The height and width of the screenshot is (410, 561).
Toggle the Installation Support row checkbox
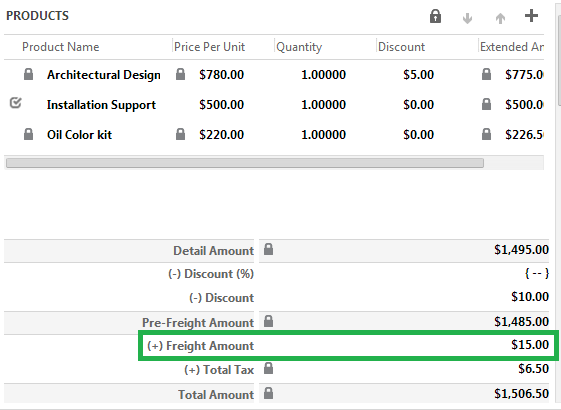[x=15, y=103]
